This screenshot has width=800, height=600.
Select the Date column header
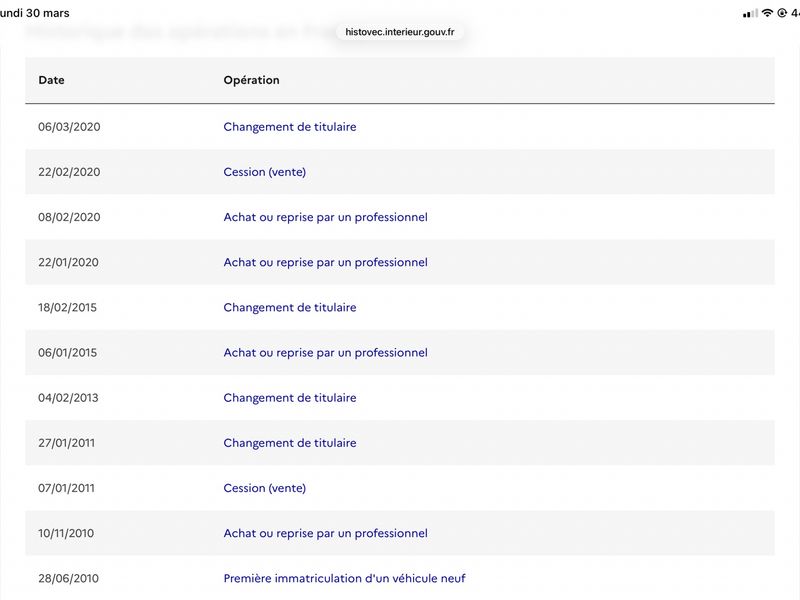tap(51, 80)
